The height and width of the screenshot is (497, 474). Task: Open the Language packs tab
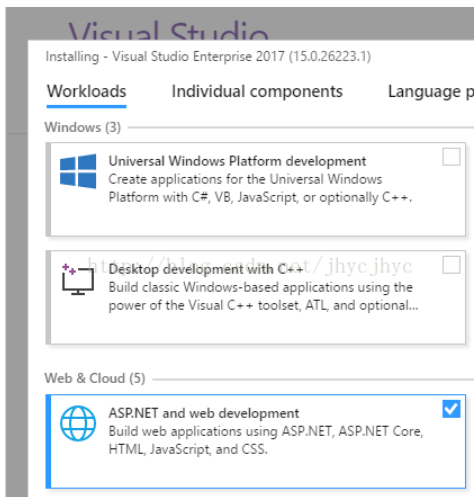[x=431, y=91]
